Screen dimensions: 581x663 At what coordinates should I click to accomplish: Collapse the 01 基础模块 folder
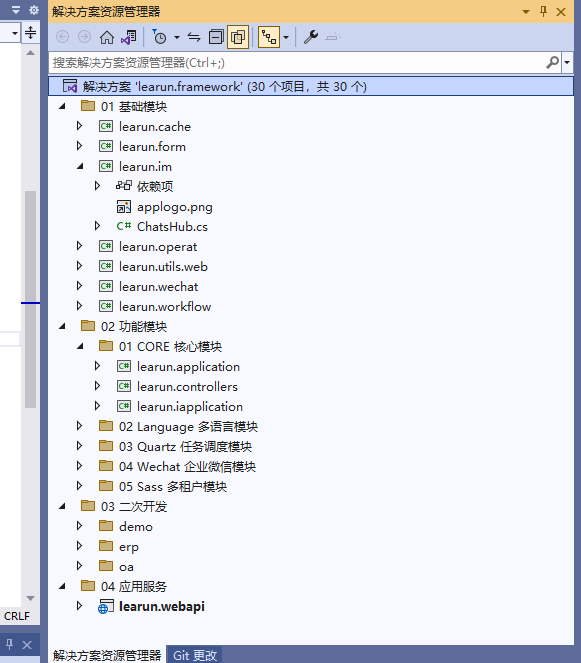(62, 106)
